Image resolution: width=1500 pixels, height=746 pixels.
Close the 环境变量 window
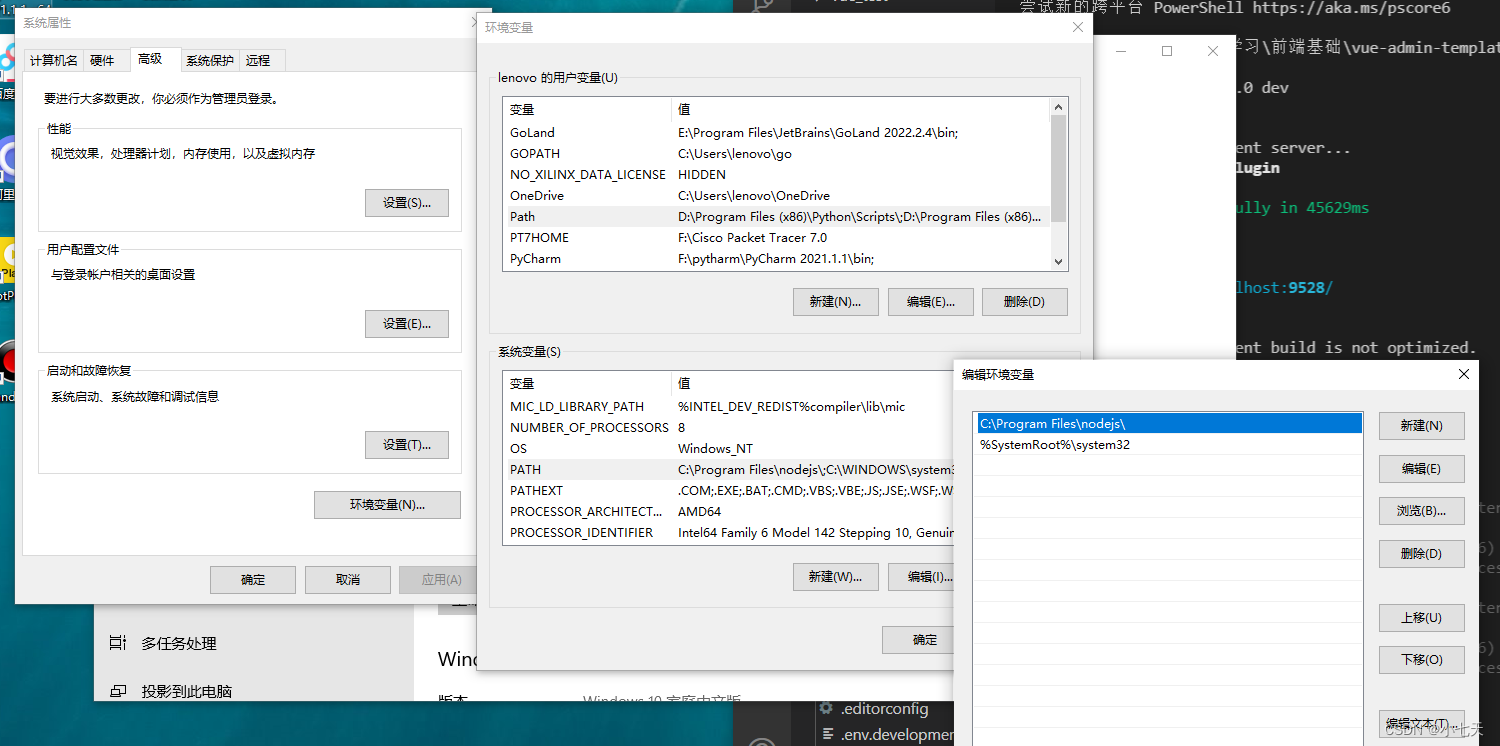click(x=1077, y=27)
